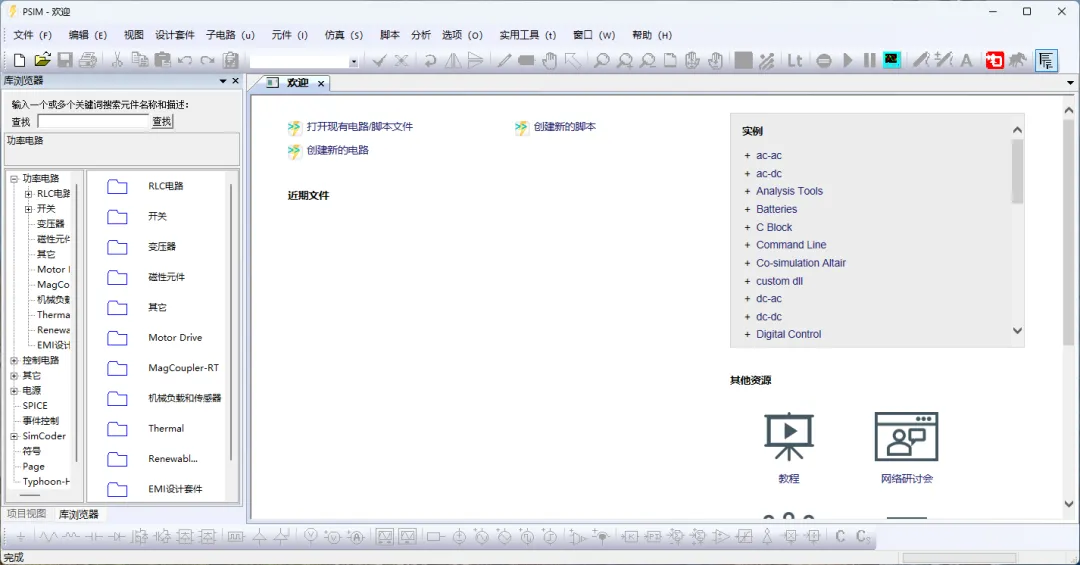Click the Cut scissors icon
Screen dimensions: 1080x565
(x=117, y=61)
